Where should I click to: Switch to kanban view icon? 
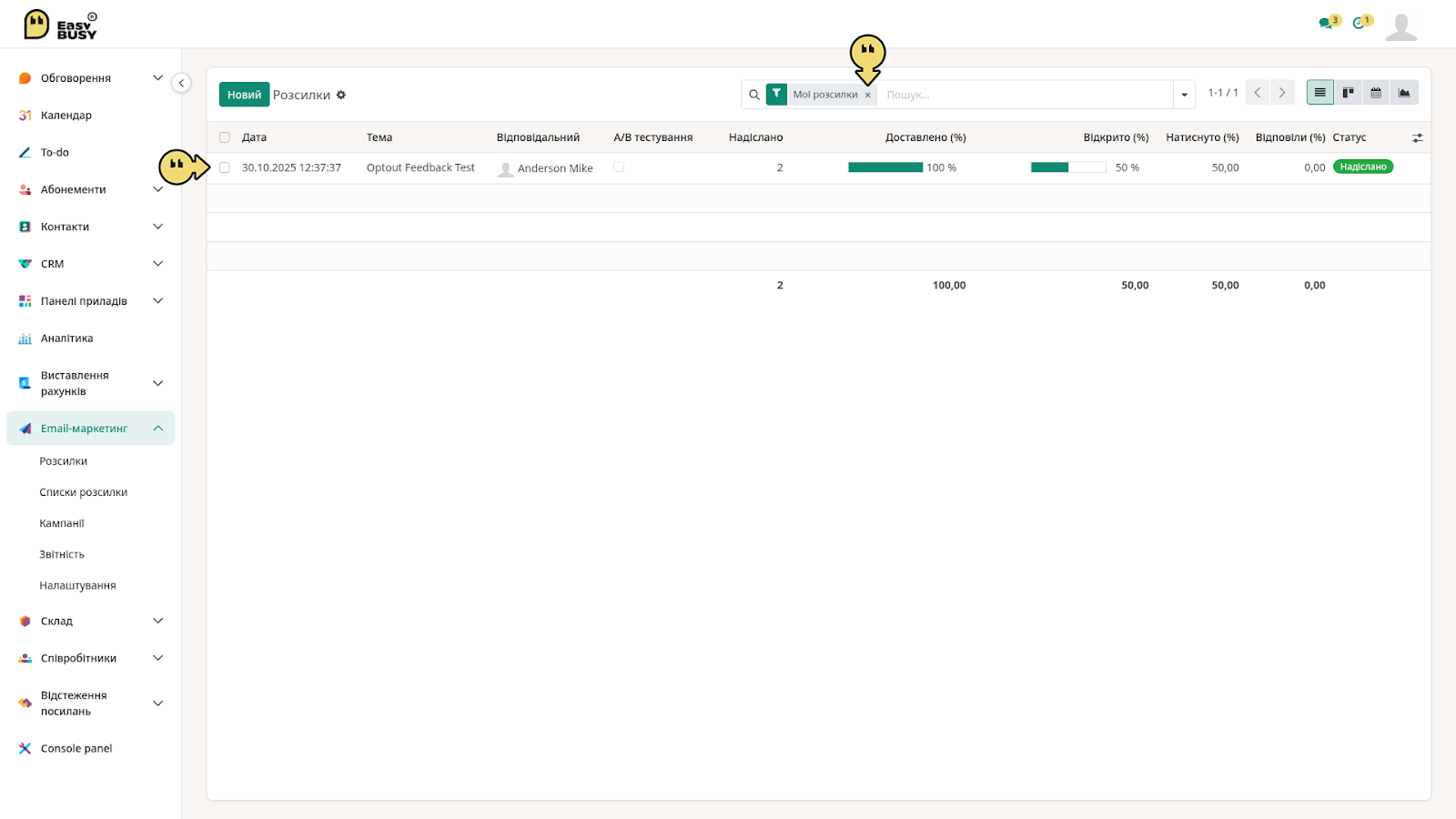click(1348, 93)
